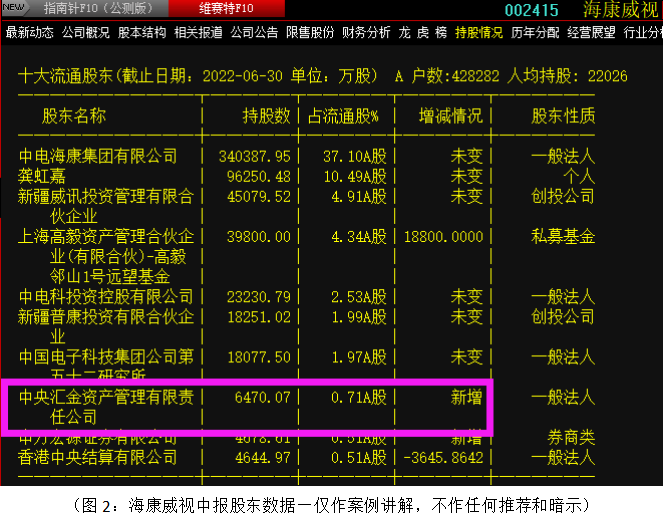Click percentage 0.71A股
The height and width of the screenshot is (520, 663).
click(x=359, y=397)
